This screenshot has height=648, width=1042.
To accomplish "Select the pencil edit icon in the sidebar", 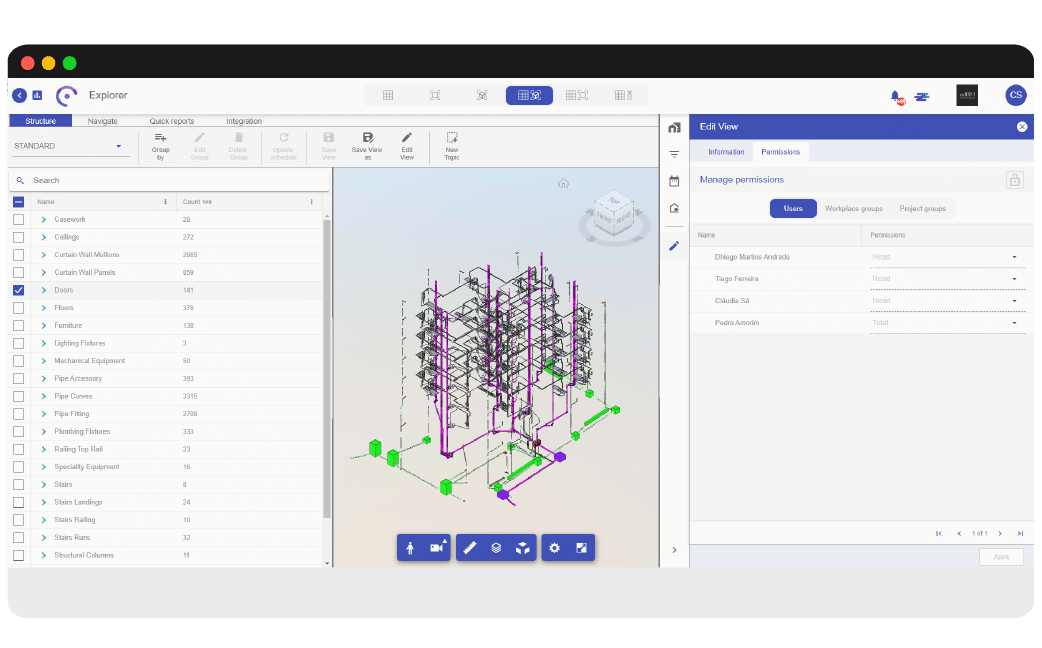I will (x=674, y=245).
